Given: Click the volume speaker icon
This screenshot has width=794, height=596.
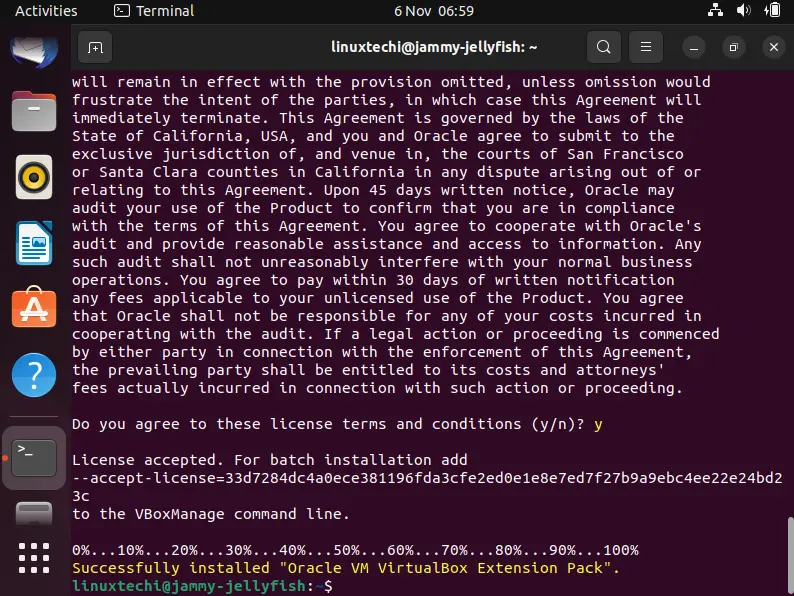Looking at the screenshot, I should coord(743,10).
